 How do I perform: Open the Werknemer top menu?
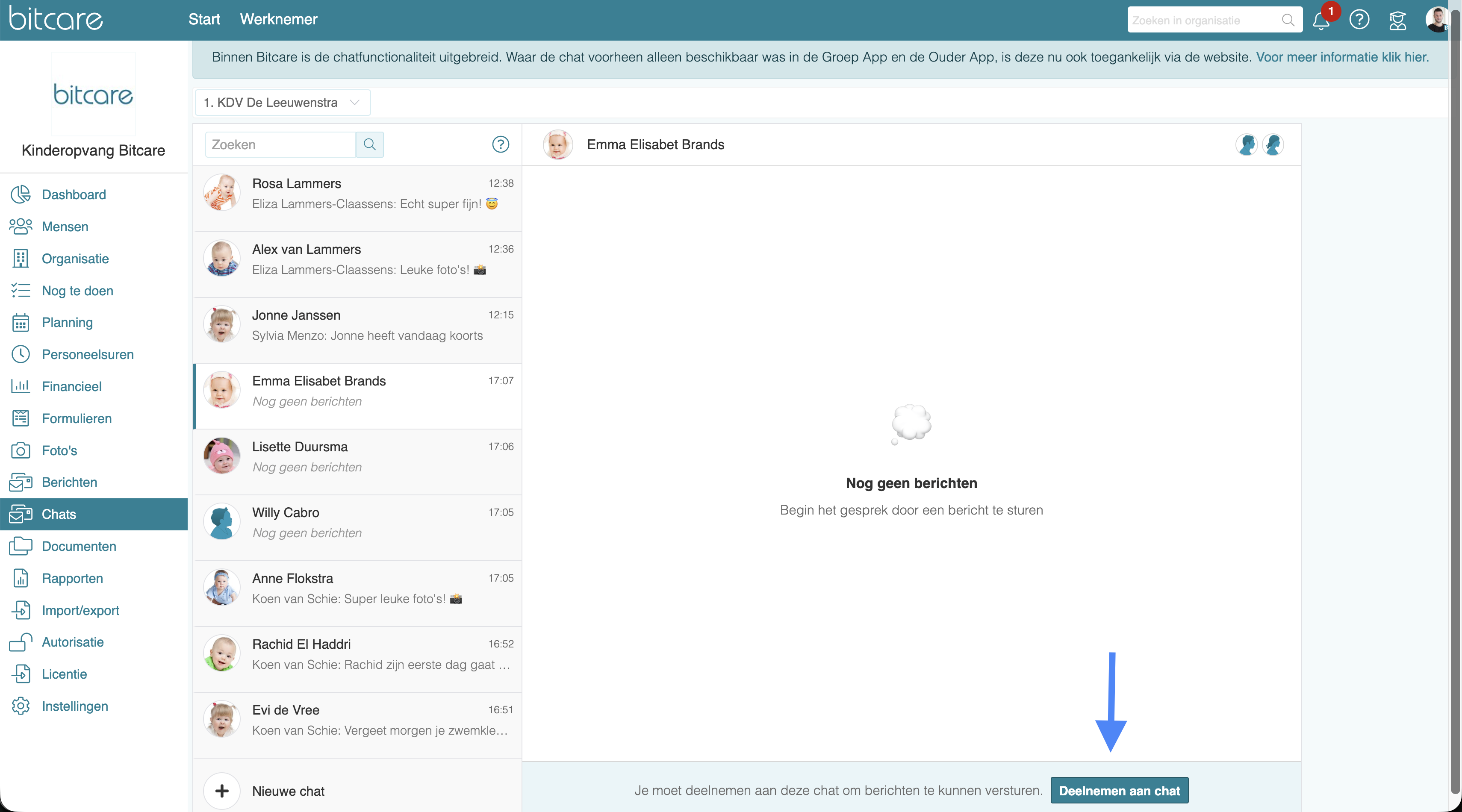(x=278, y=20)
